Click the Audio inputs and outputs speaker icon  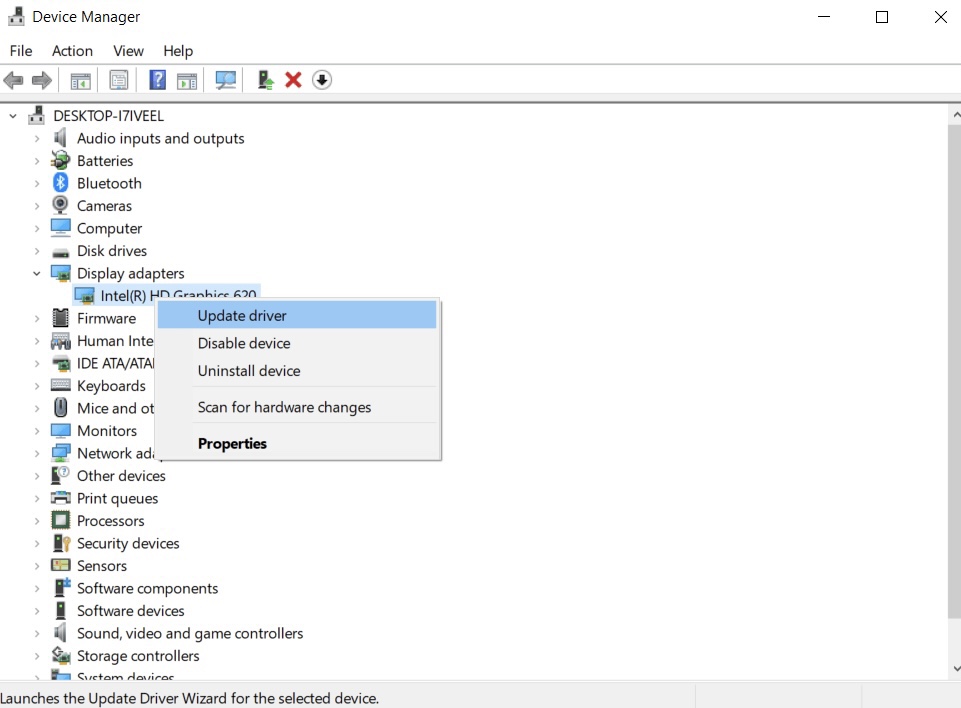(60, 138)
